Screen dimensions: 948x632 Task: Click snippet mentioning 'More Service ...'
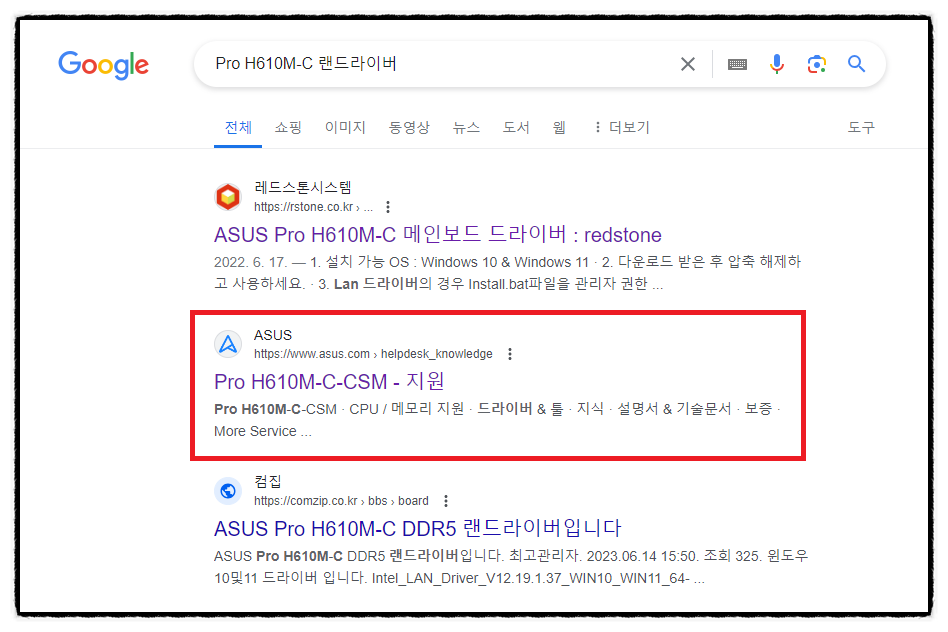click(497, 420)
